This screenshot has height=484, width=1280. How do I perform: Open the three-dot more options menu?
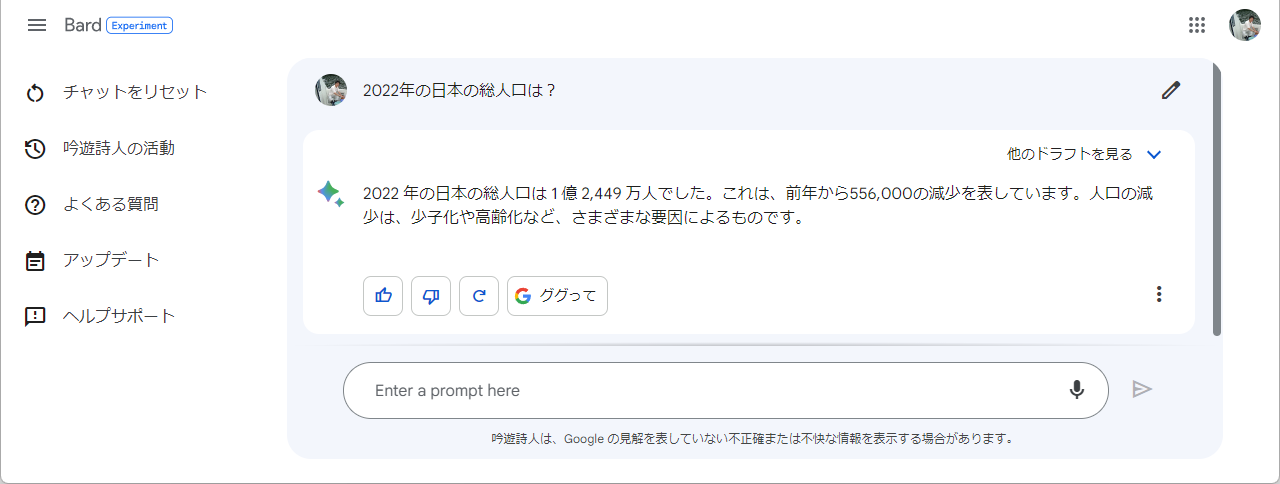tap(1159, 294)
